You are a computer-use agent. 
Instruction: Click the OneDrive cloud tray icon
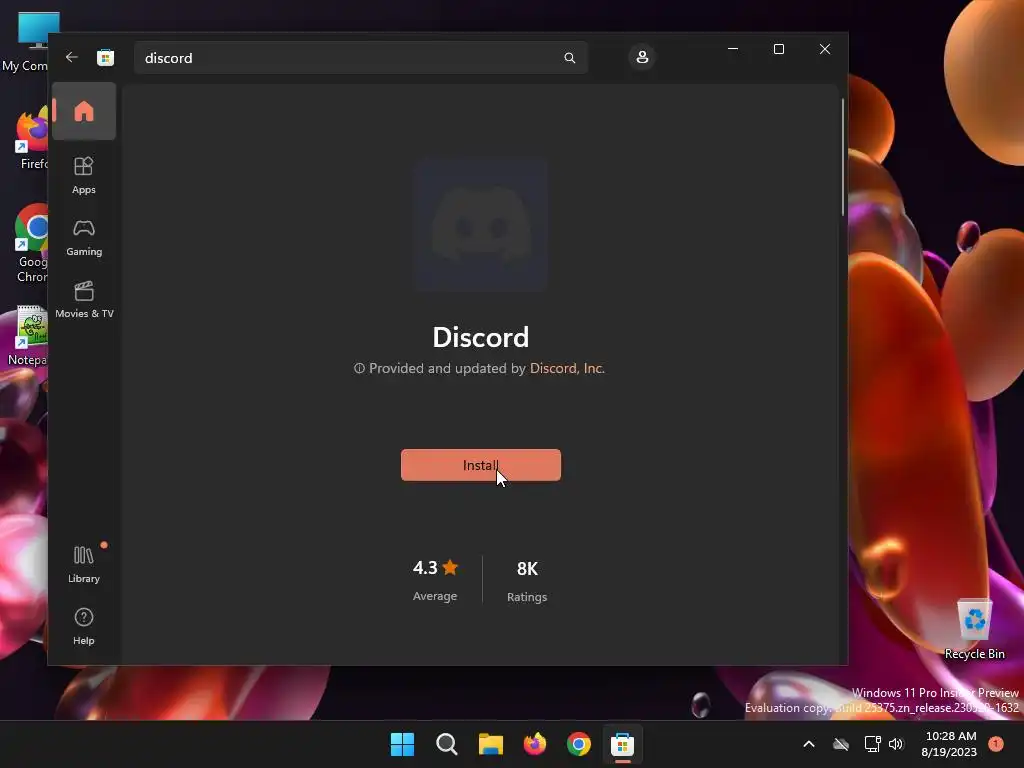click(841, 744)
